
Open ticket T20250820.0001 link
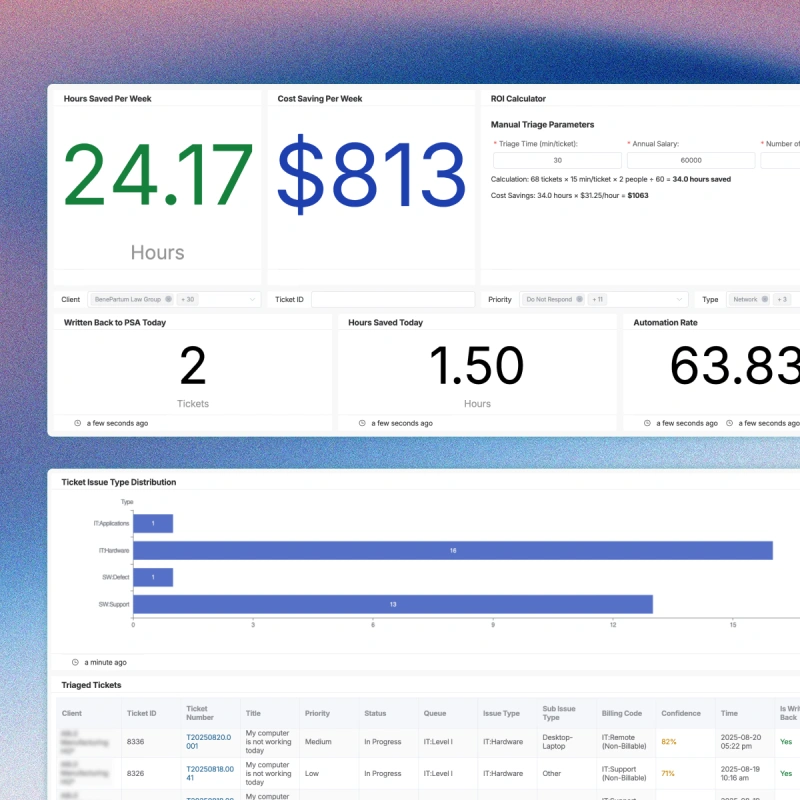coord(207,742)
